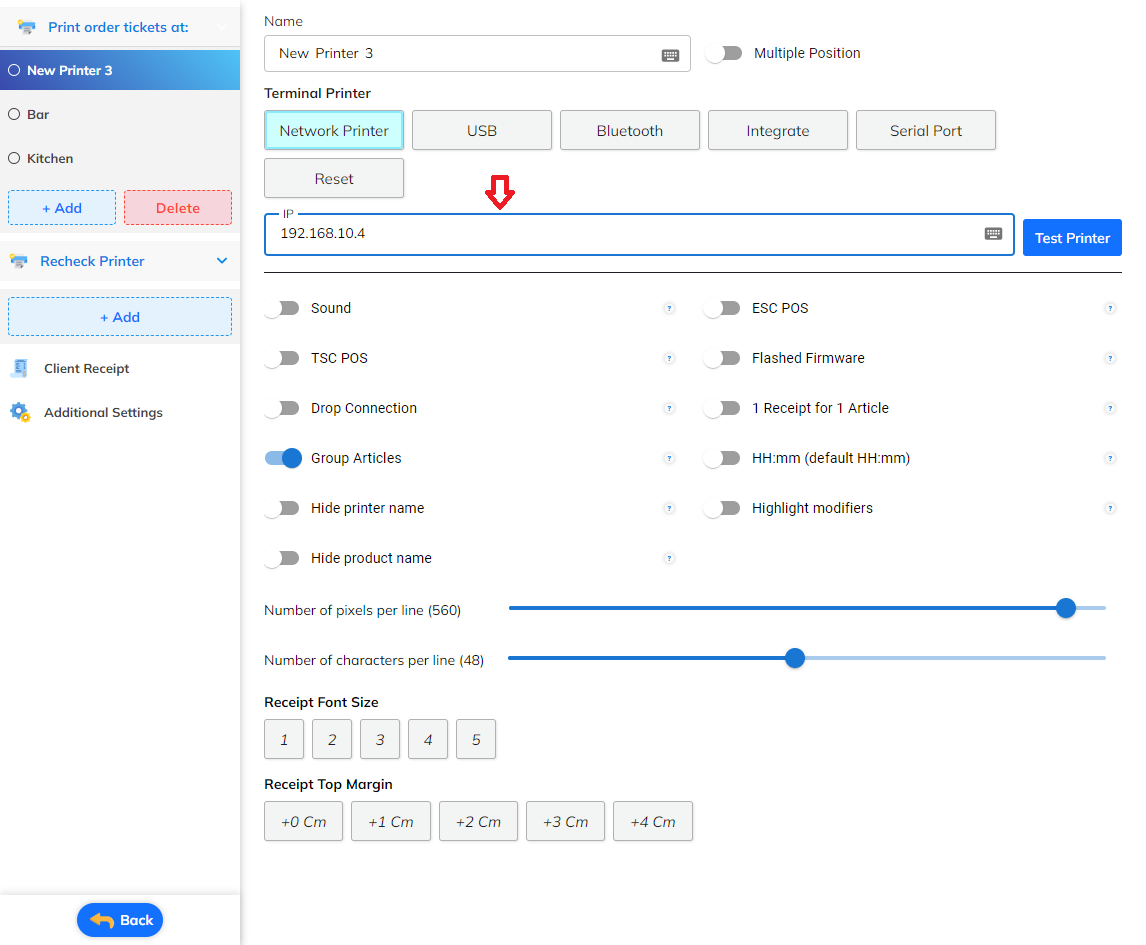The image size is (1146, 945).
Task: Click help icon for Flashed Firmware
Action: coord(1110,358)
